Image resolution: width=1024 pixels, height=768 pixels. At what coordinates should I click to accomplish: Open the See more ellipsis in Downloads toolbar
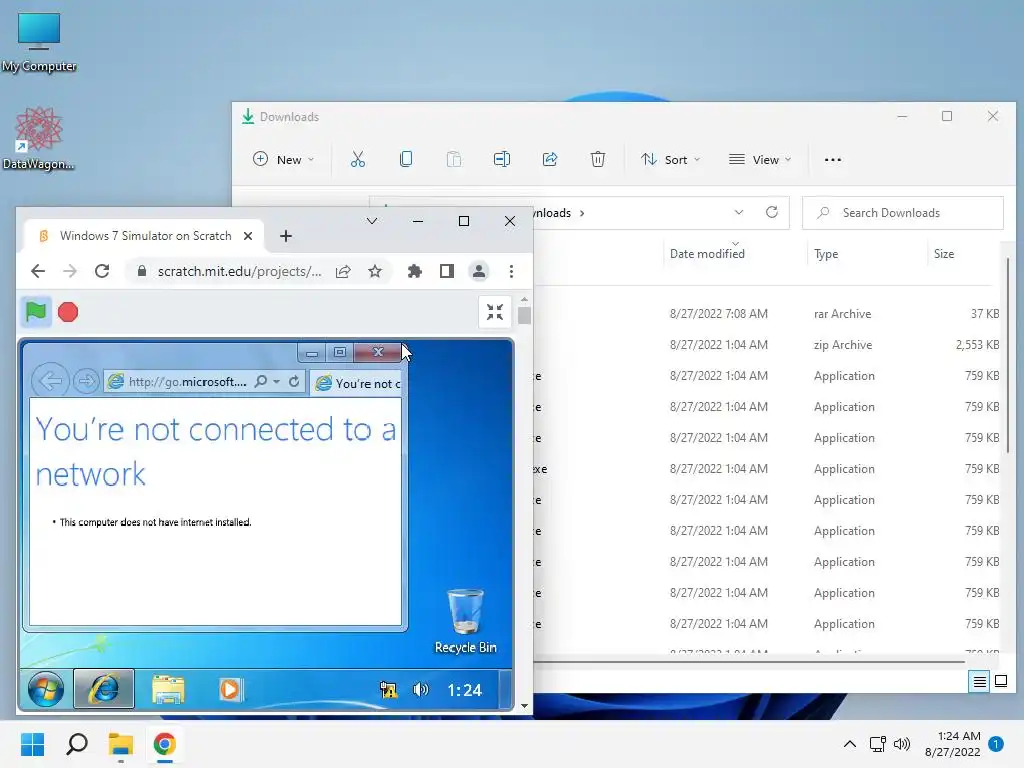(x=833, y=159)
